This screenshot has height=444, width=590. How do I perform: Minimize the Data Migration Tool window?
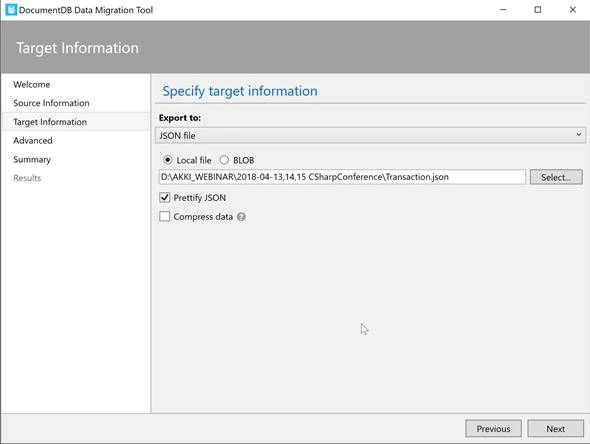[503, 10]
